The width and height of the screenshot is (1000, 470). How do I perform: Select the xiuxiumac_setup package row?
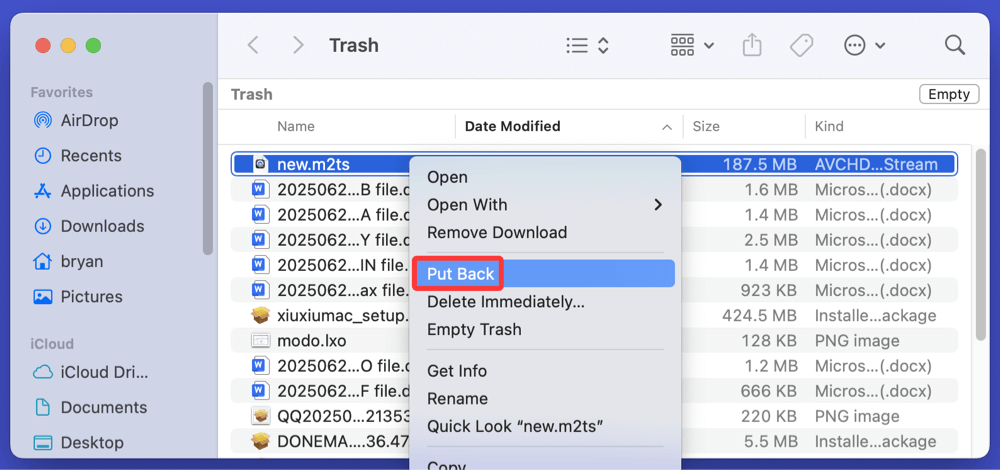pos(594,316)
